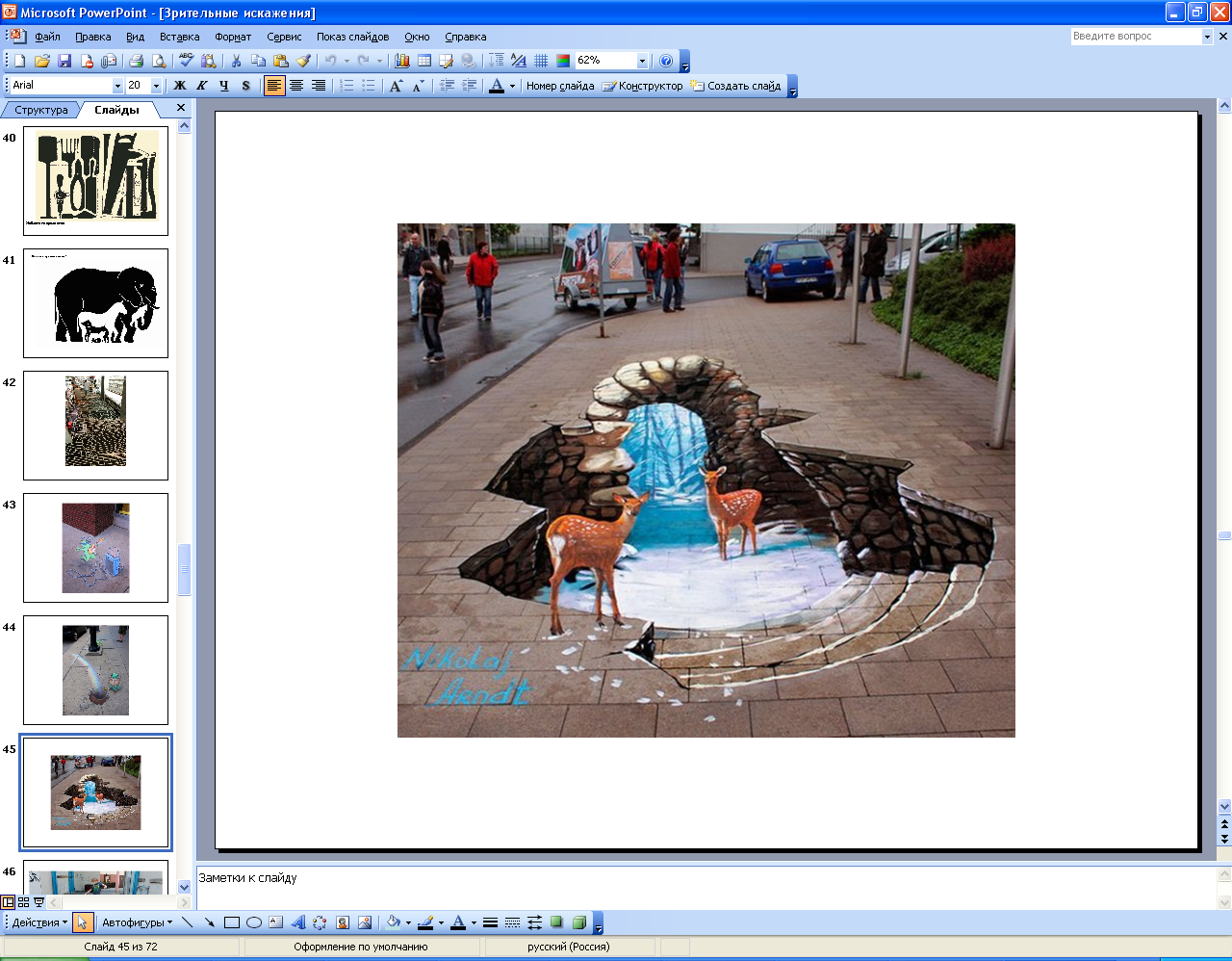1232x961 pixels.
Task: Toggle color/grayscale view mode
Action: pos(563,61)
